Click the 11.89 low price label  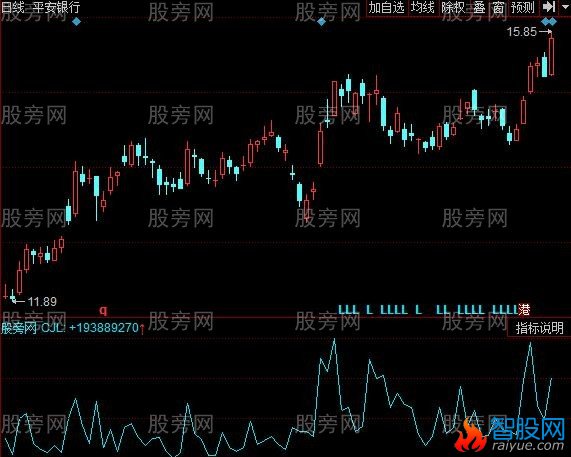42,302
